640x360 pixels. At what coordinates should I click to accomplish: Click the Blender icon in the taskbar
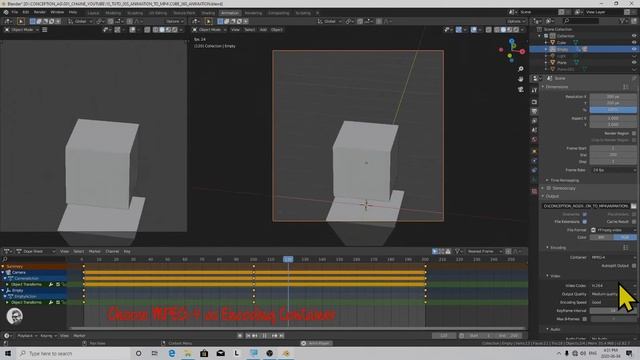click(286, 353)
